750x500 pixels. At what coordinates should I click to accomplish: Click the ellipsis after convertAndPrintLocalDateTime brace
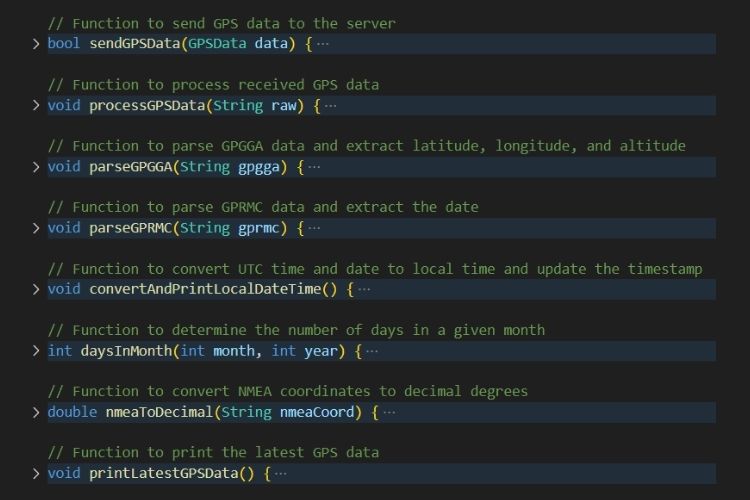(x=364, y=290)
